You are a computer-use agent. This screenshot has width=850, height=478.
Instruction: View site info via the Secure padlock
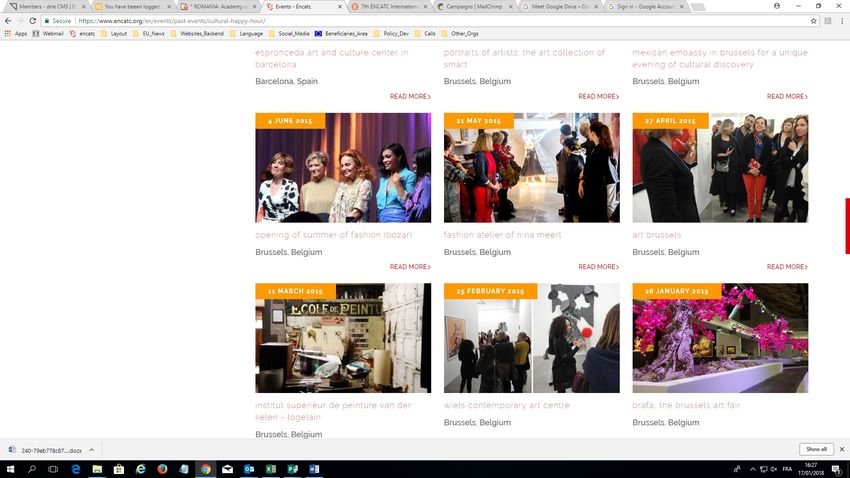(57, 21)
